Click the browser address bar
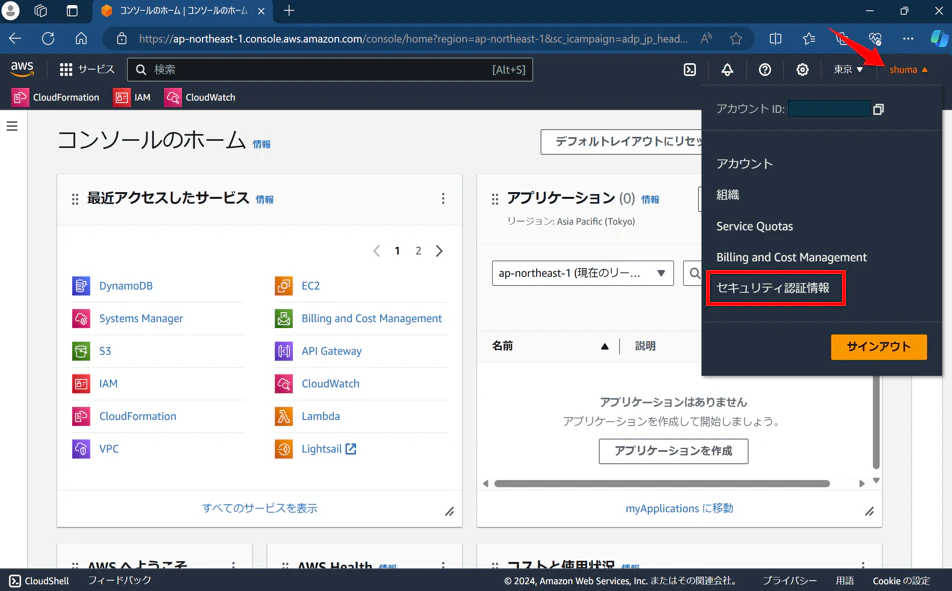This screenshot has height=591, width=952. click(413, 39)
